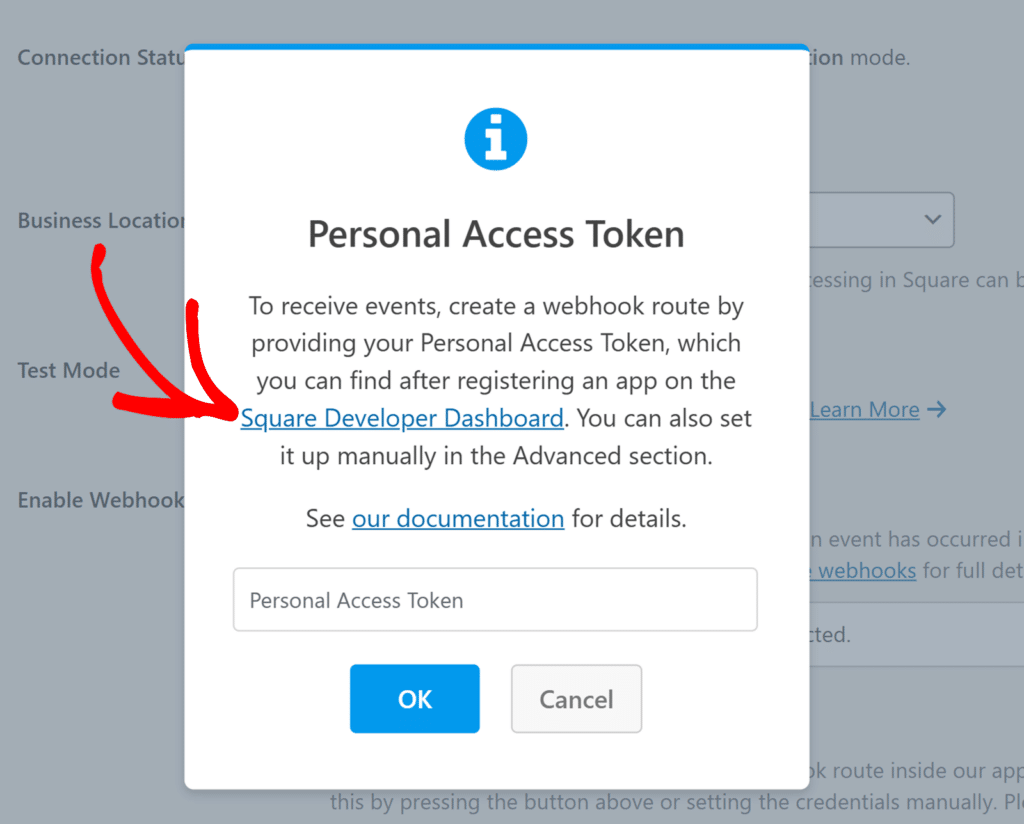This screenshot has height=824, width=1024.
Task: Select the Test Mode label
Action: click(69, 370)
